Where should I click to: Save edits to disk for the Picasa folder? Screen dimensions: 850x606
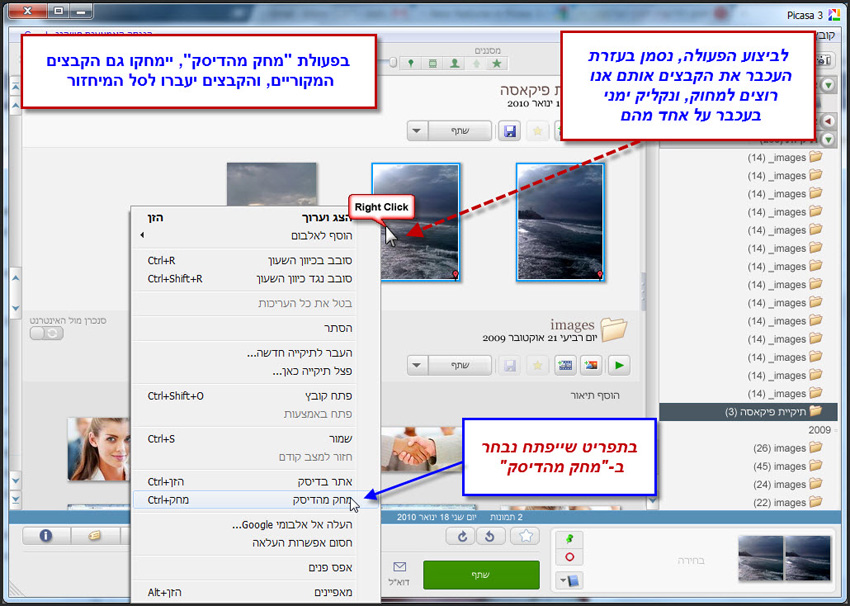[510, 131]
